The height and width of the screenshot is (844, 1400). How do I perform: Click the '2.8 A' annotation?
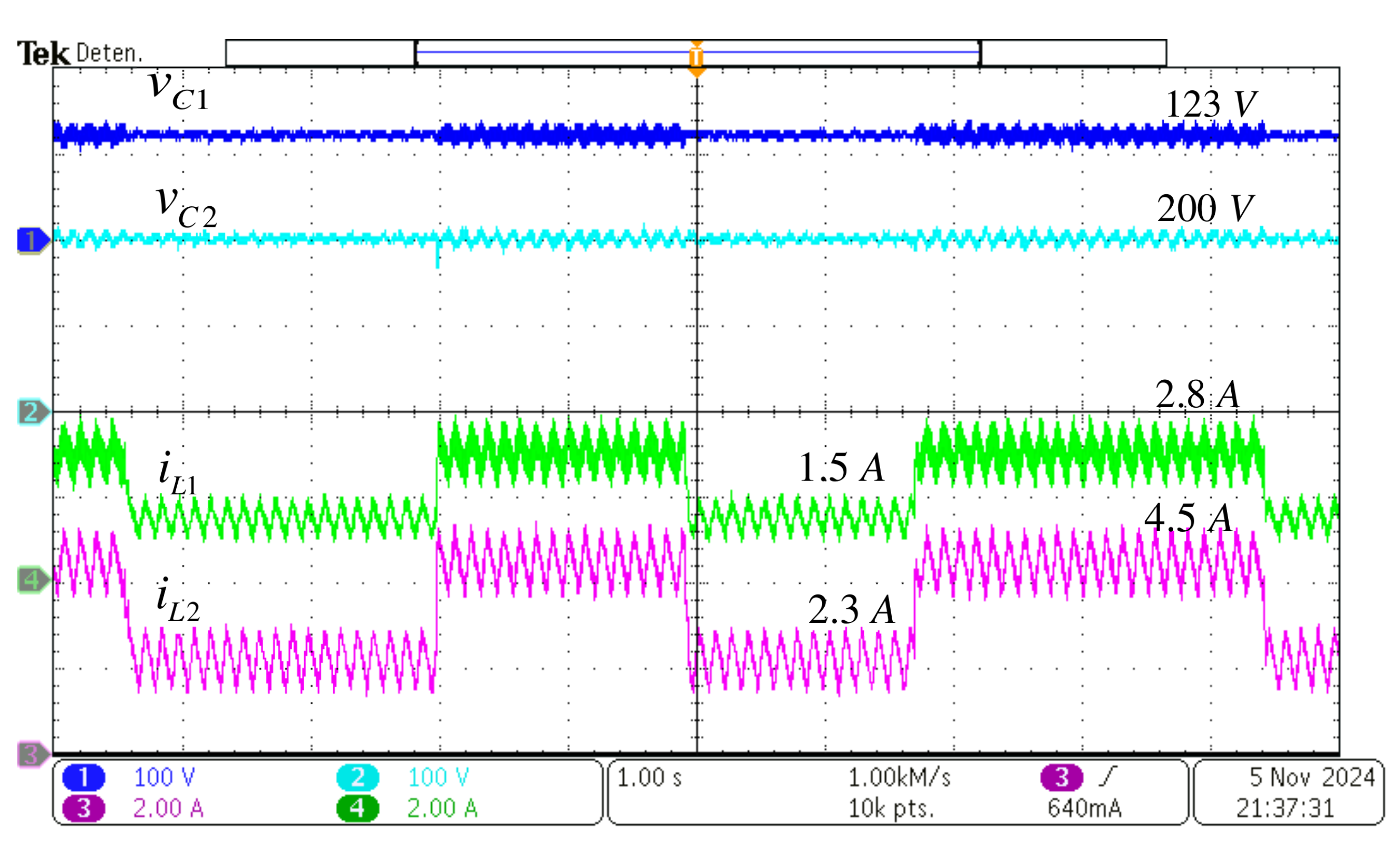(1197, 394)
